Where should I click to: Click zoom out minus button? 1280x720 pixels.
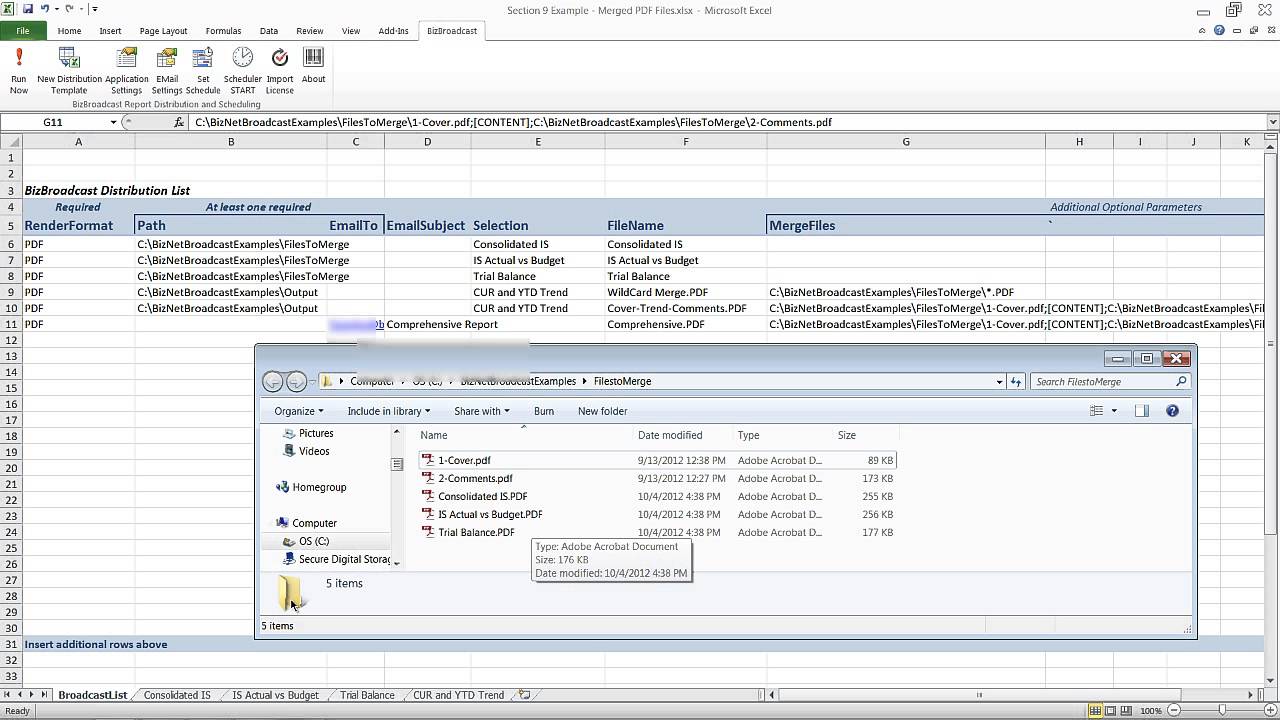click(x=1173, y=711)
